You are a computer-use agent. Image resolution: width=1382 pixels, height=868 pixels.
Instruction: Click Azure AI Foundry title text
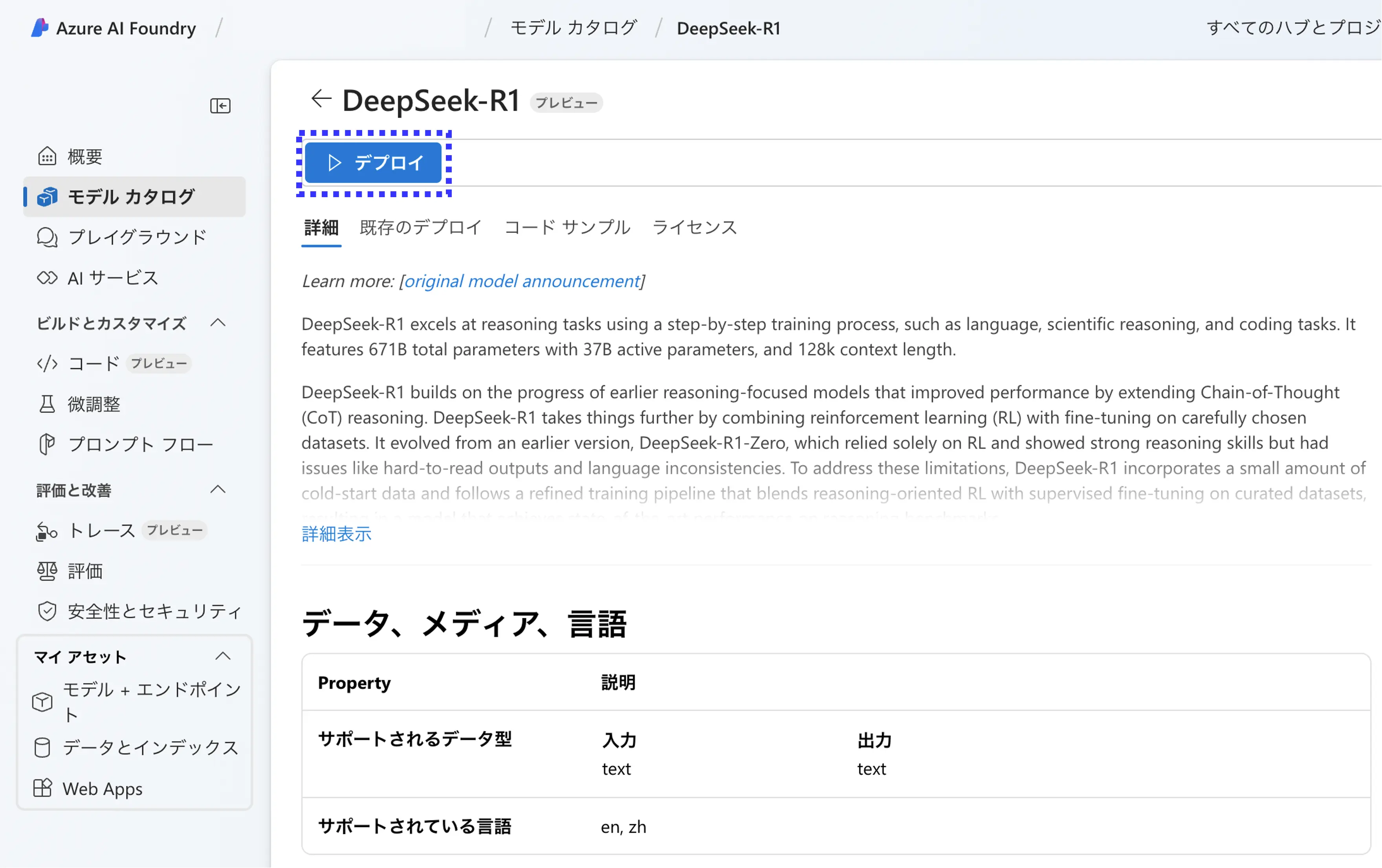click(x=126, y=28)
